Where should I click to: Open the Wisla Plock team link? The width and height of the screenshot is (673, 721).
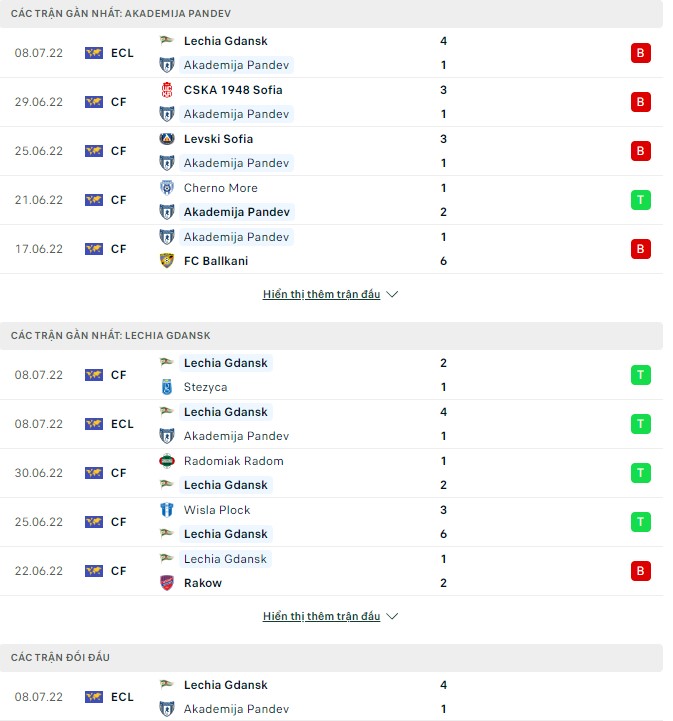tap(217, 510)
